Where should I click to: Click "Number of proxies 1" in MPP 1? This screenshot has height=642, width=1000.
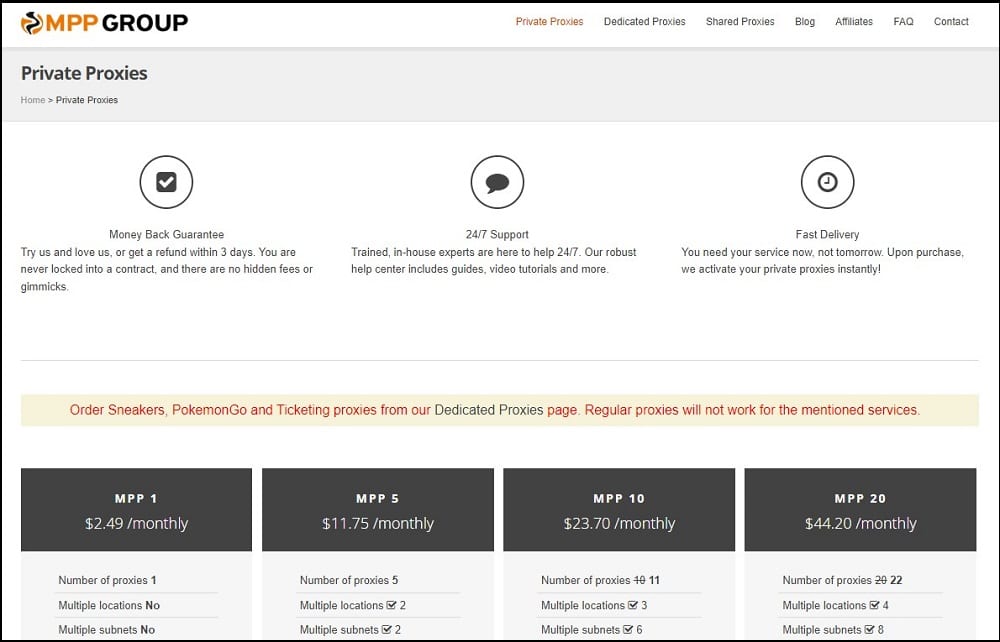click(107, 580)
